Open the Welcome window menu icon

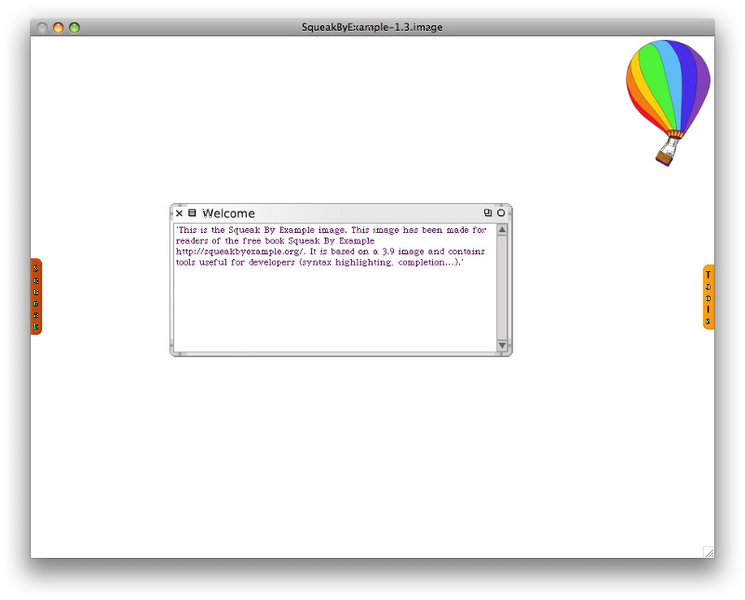(192, 213)
